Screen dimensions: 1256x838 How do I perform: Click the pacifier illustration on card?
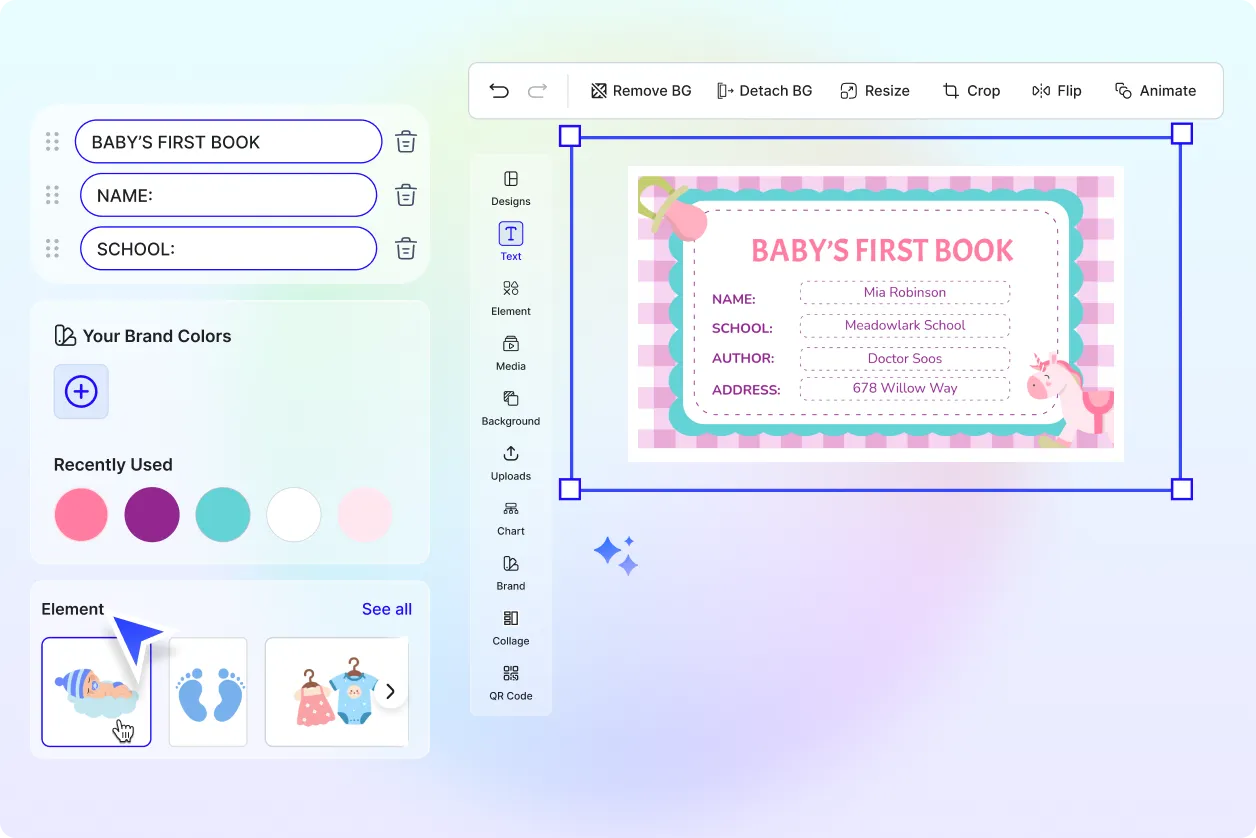coord(672,208)
